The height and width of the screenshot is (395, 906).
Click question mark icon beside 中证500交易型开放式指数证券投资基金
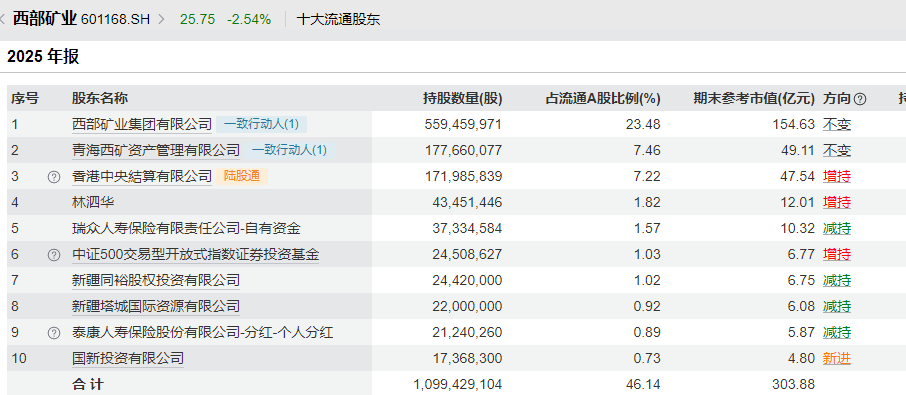coord(54,255)
